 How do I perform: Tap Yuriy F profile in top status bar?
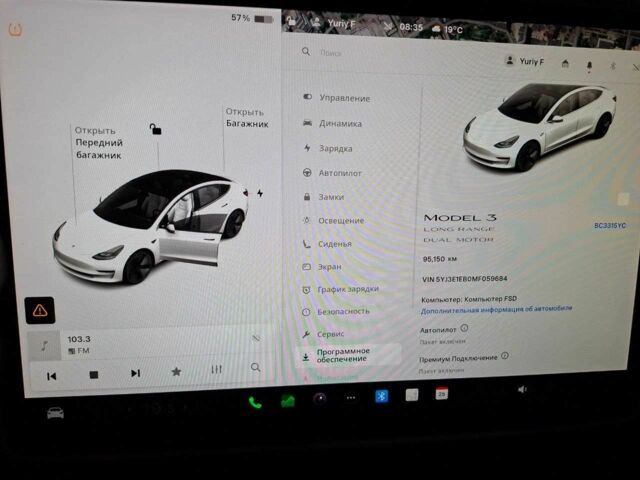coord(333,23)
